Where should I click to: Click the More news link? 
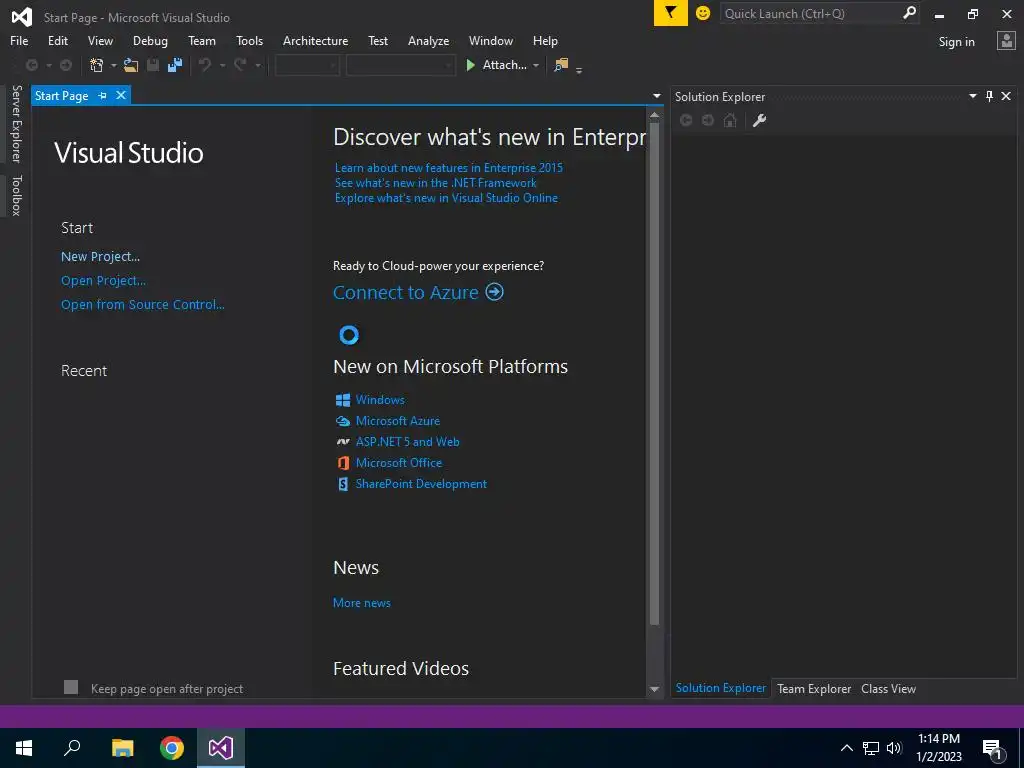point(362,603)
